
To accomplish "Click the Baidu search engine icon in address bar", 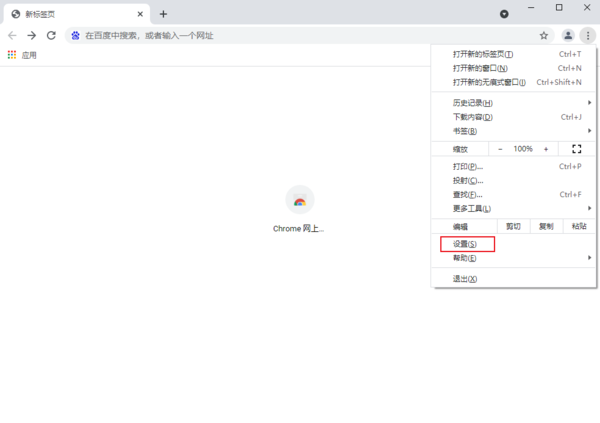I will 75,36.
